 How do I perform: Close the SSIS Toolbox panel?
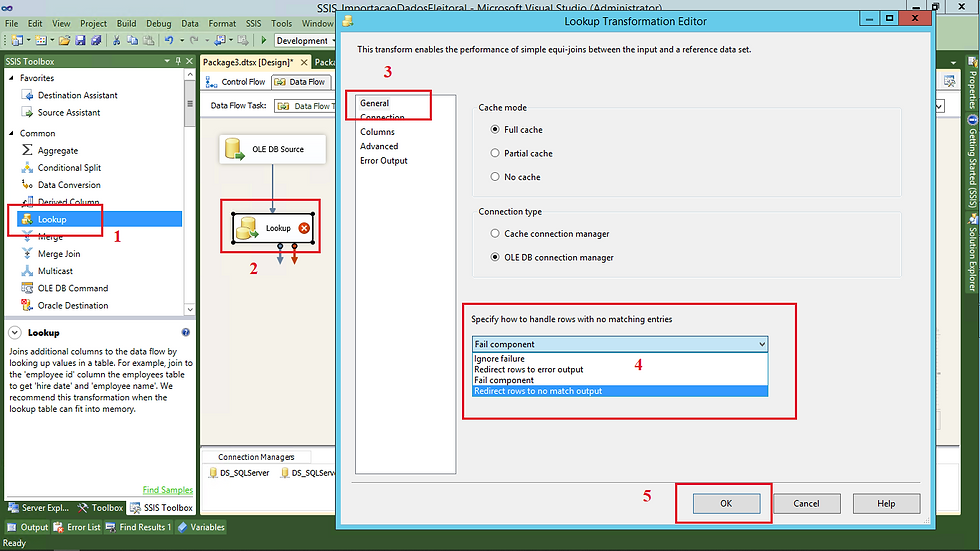(x=189, y=61)
